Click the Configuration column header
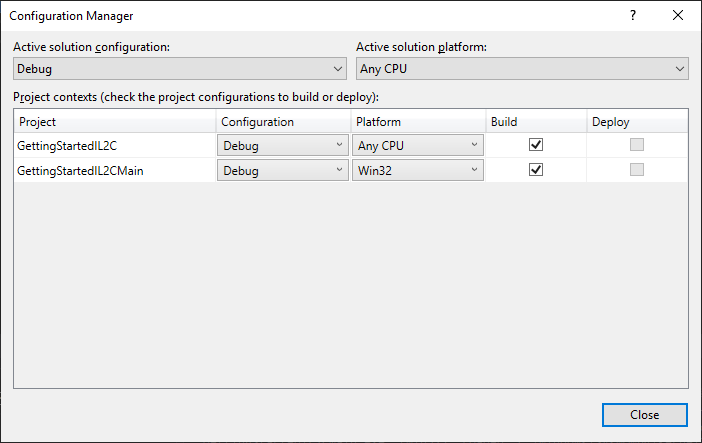 282,122
